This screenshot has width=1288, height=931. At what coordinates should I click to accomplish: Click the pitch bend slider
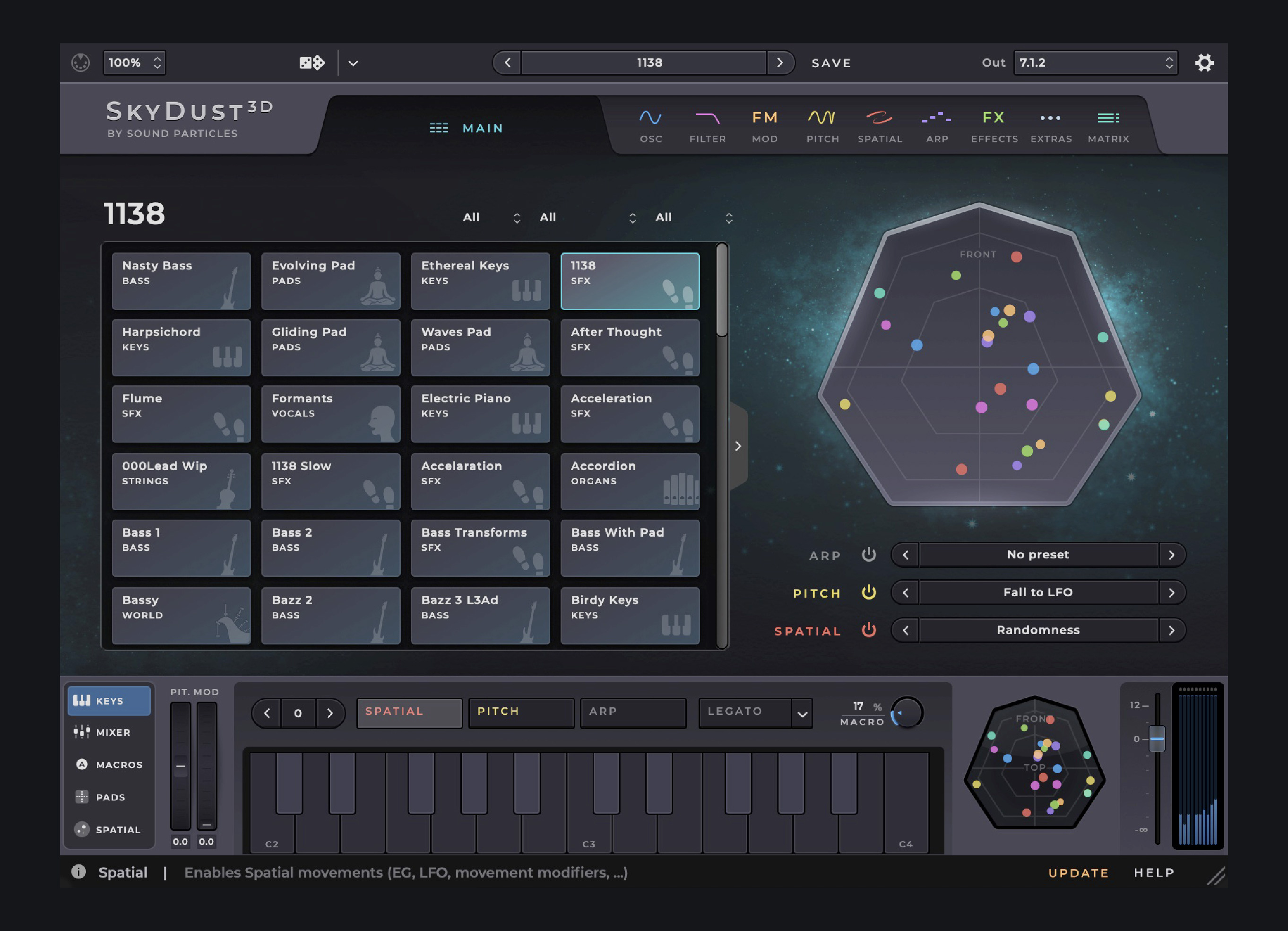181,766
